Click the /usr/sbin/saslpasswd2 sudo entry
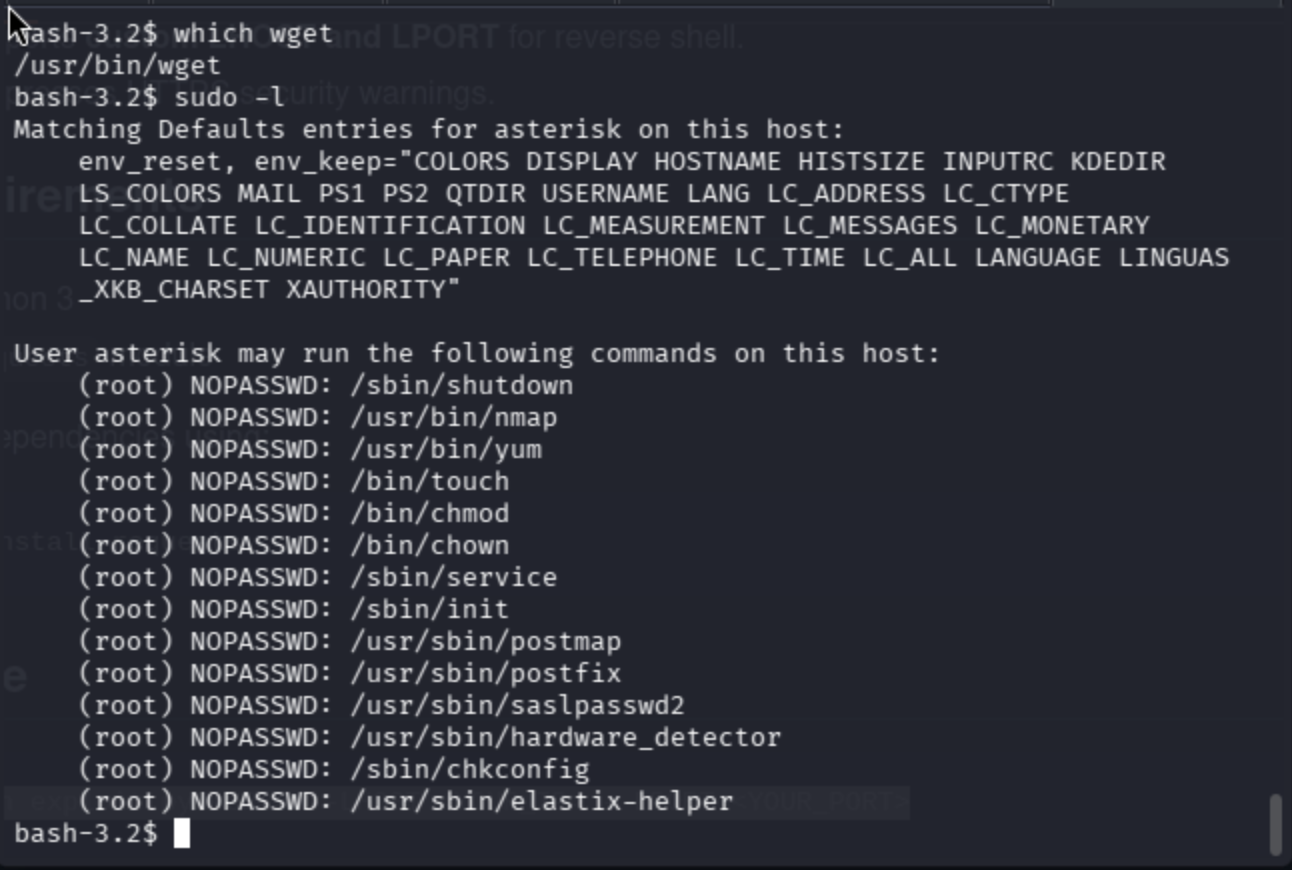The height and width of the screenshot is (870, 1292). point(517,705)
